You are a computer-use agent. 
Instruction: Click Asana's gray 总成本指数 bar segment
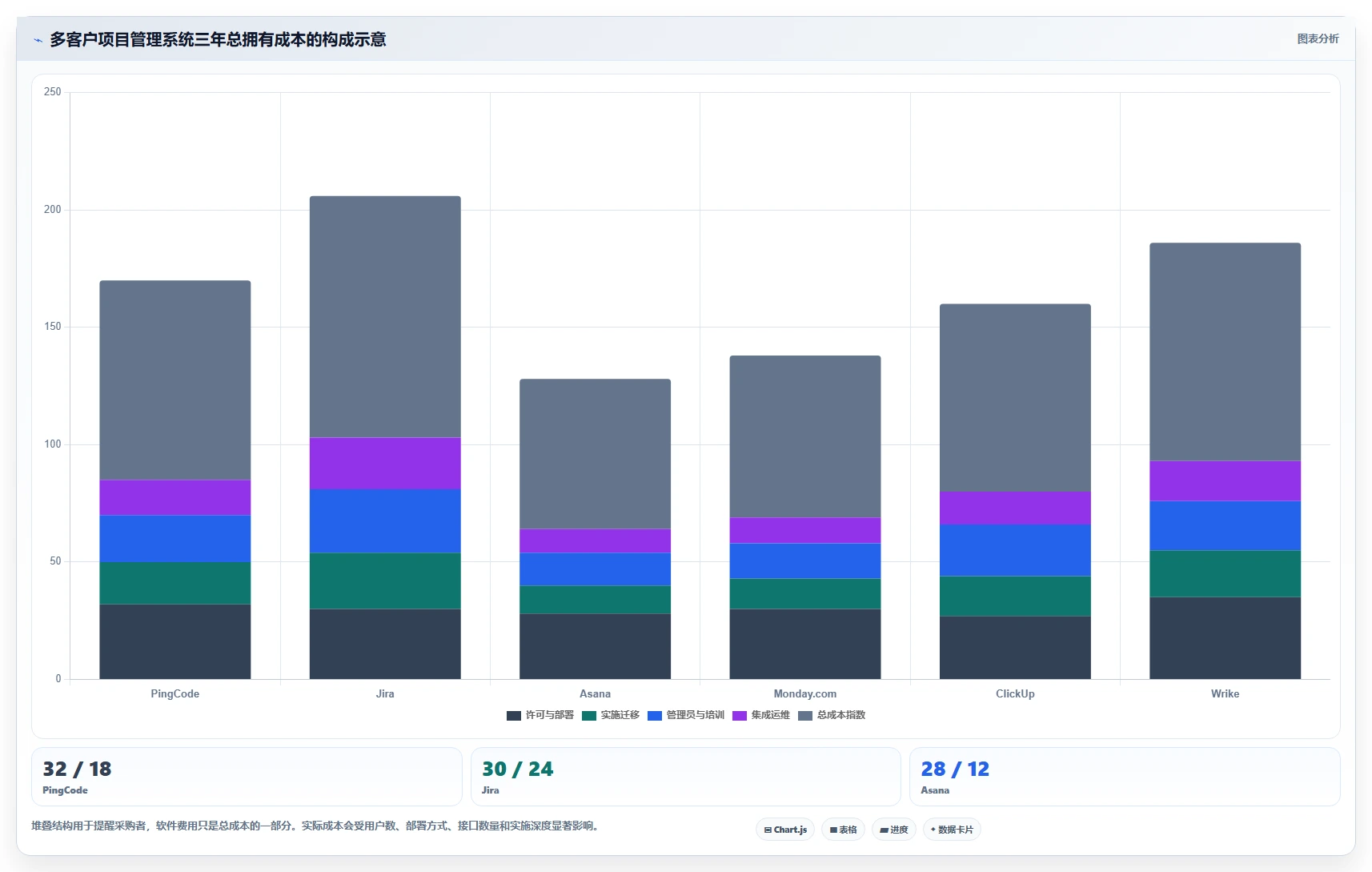pyautogui.click(x=595, y=454)
